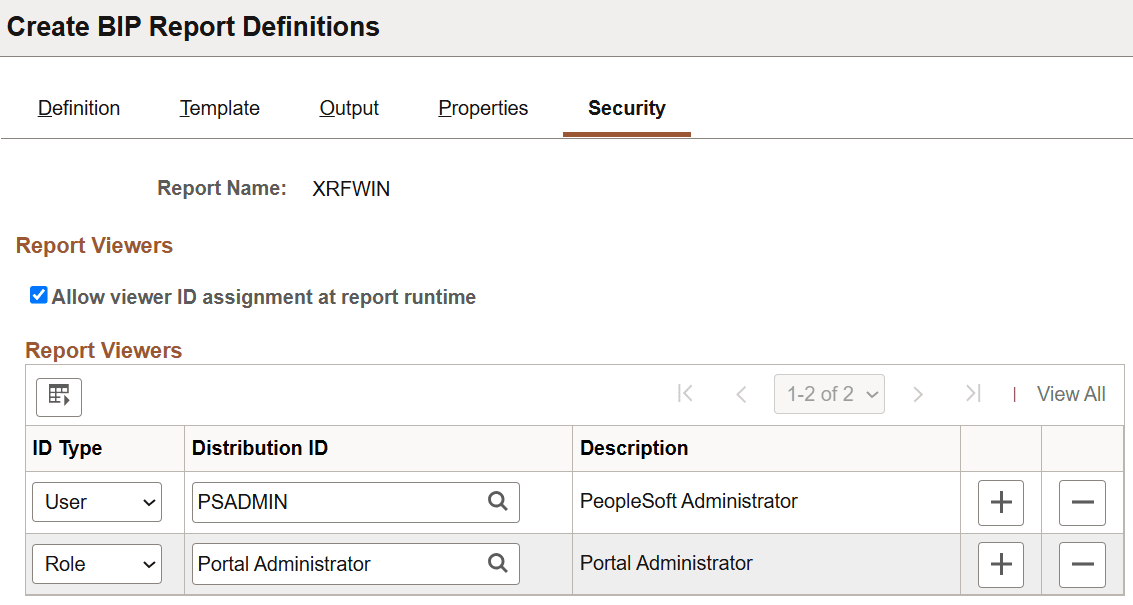Open the grid personalization icon

pos(58,397)
